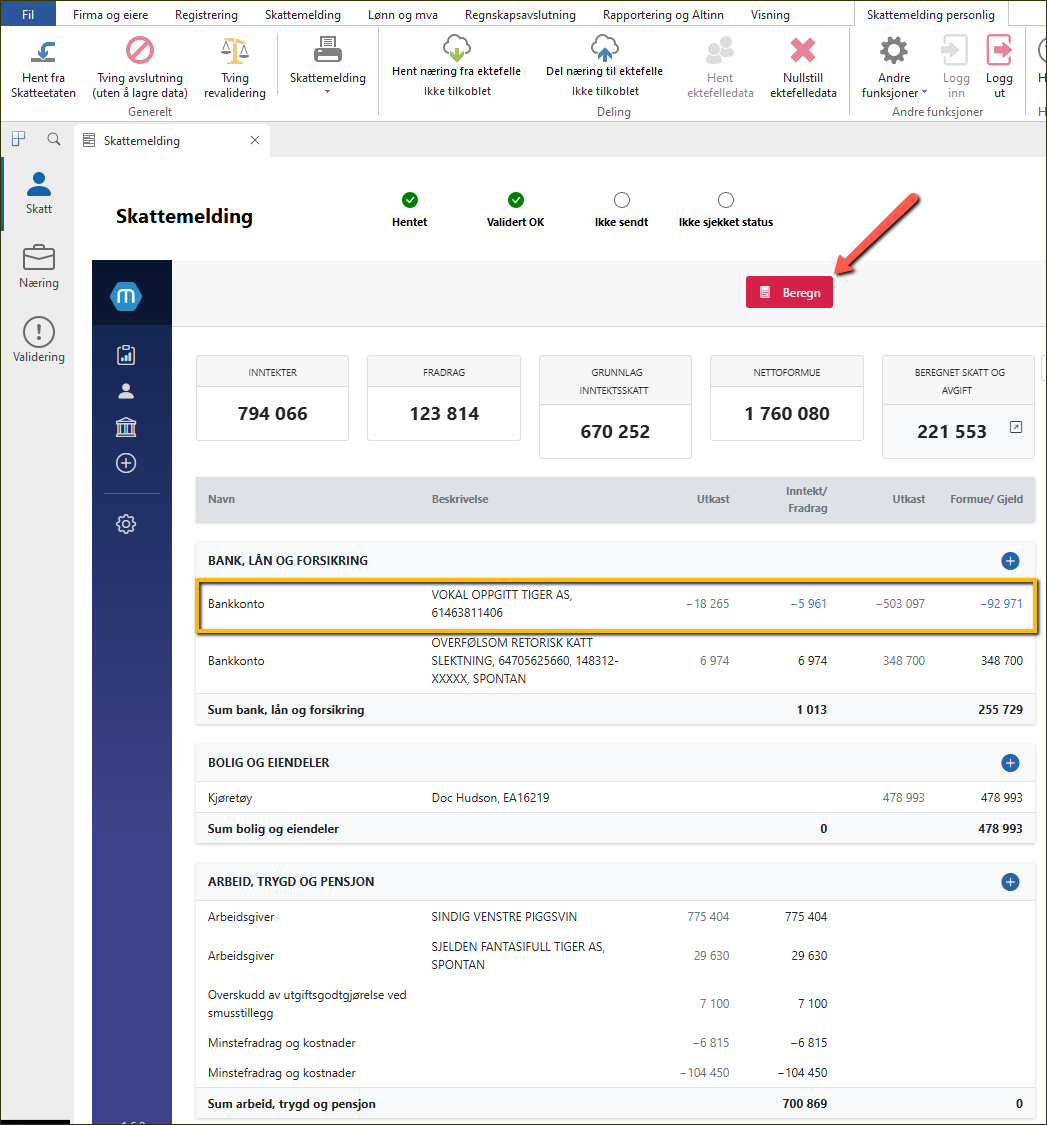This screenshot has width=1047, height=1125.
Task: Click Minstefradrag value −6 815
Action: (808, 1042)
